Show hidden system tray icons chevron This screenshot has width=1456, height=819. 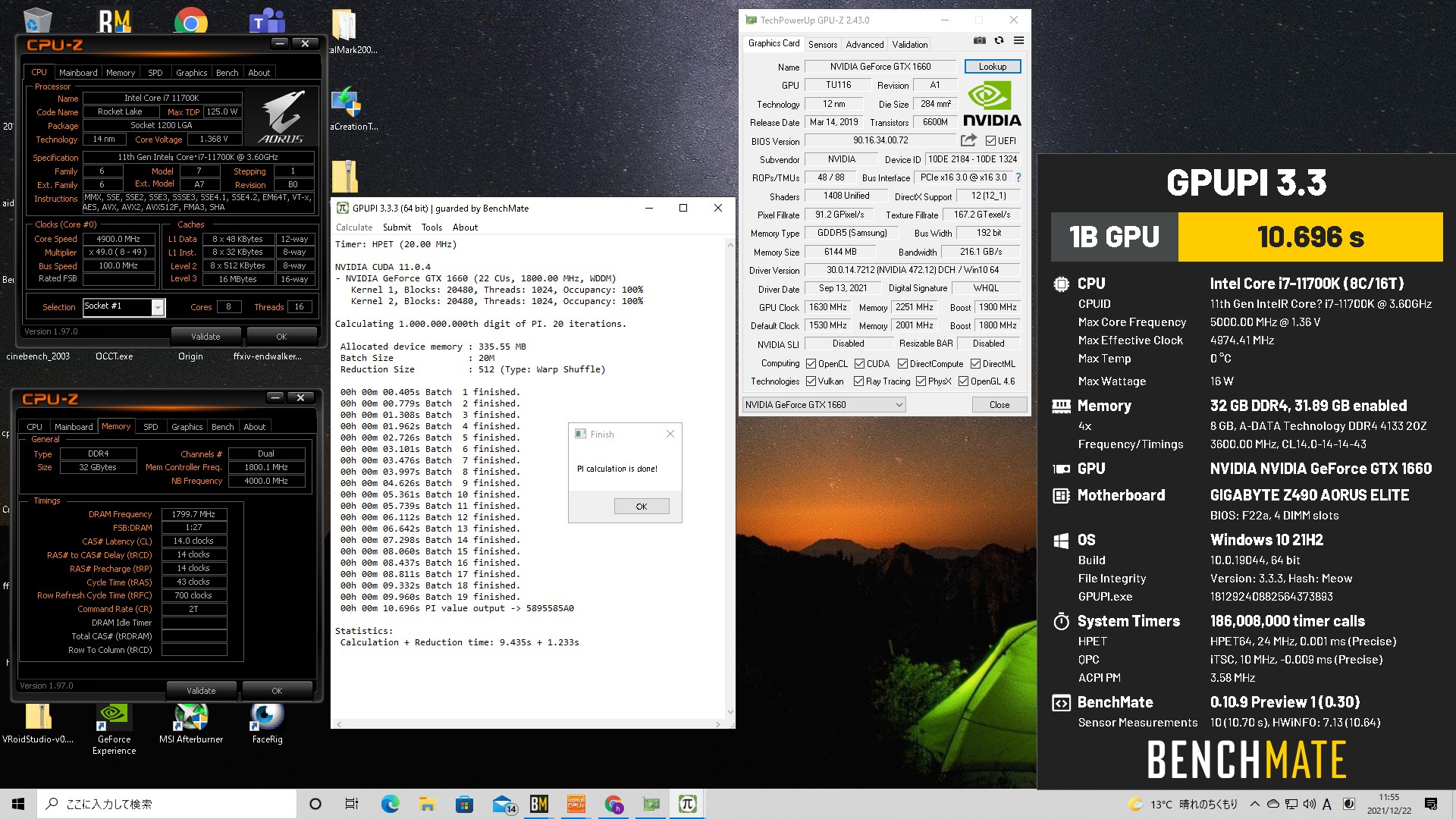click(x=1254, y=804)
